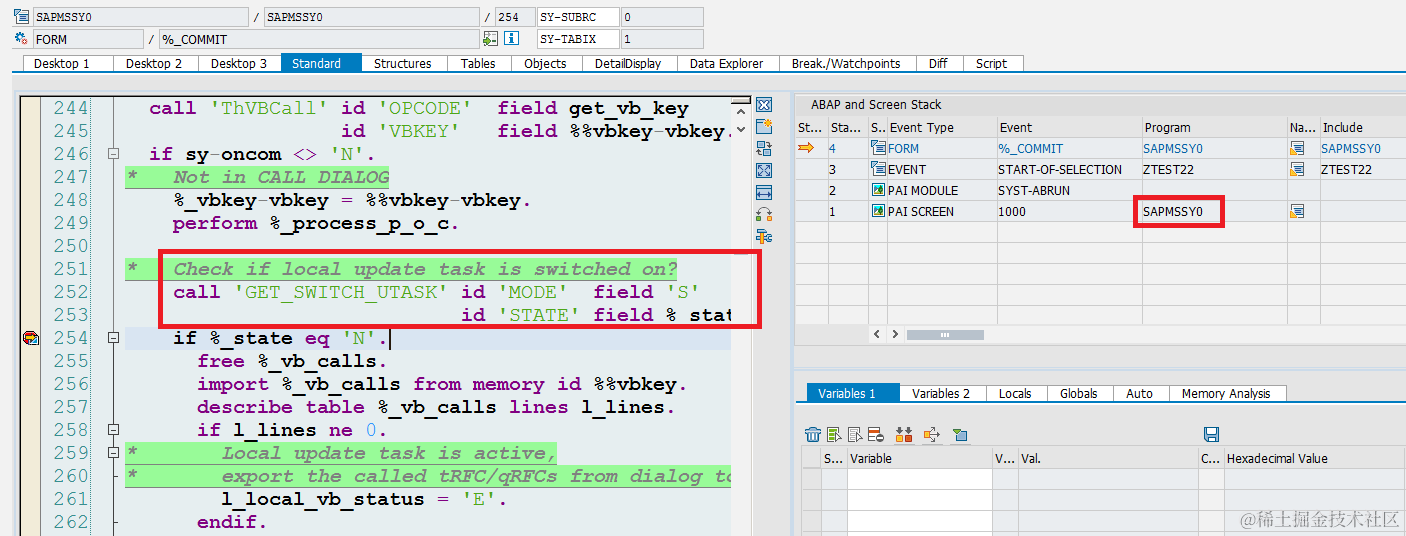Image resolution: width=1406 pixels, height=536 pixels.
Task: Click the horizontal maximize icon beside editor
Action: click(764, 192)
